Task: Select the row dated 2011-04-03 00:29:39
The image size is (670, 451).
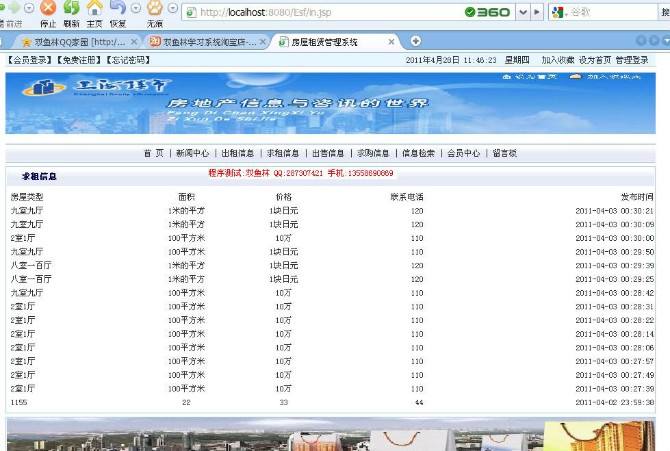Action: [x=330, y=265]
